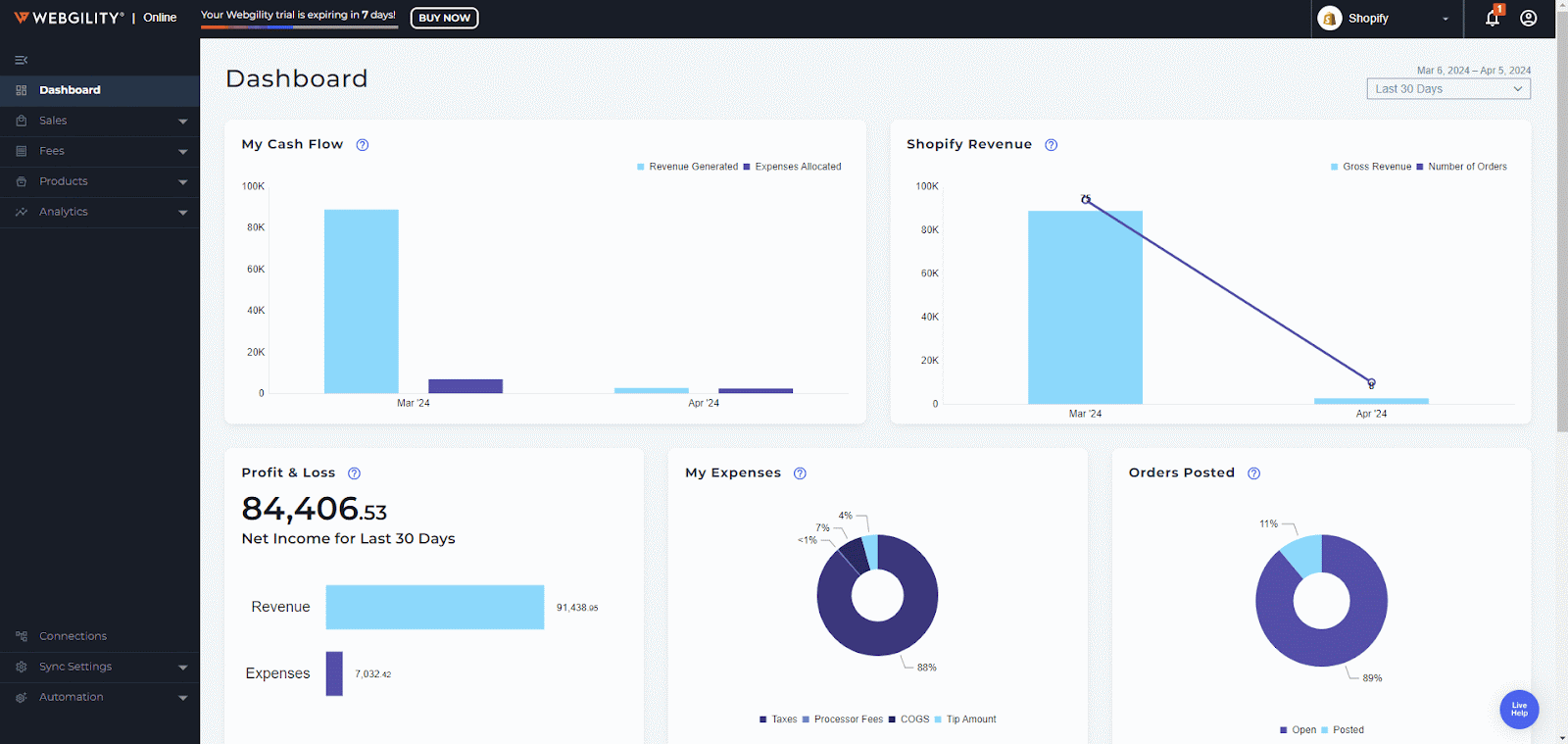Click the BUY NOW button
Screen dimensions: 1568x744
444,18
